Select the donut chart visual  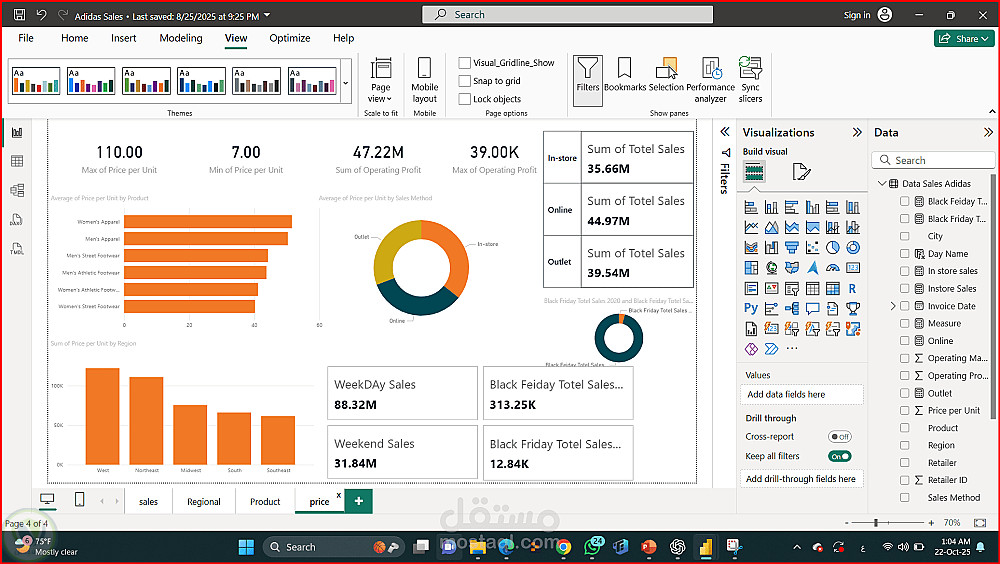pos(853,248)
